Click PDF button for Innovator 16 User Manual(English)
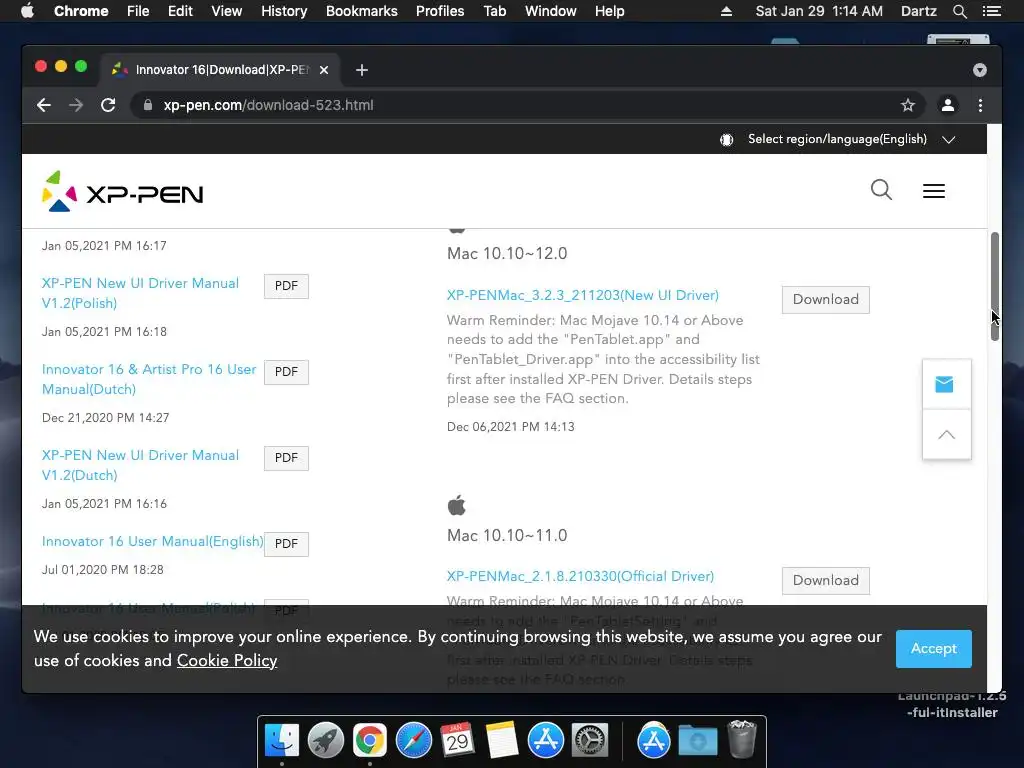1024x768 pixels. [286, 544]
